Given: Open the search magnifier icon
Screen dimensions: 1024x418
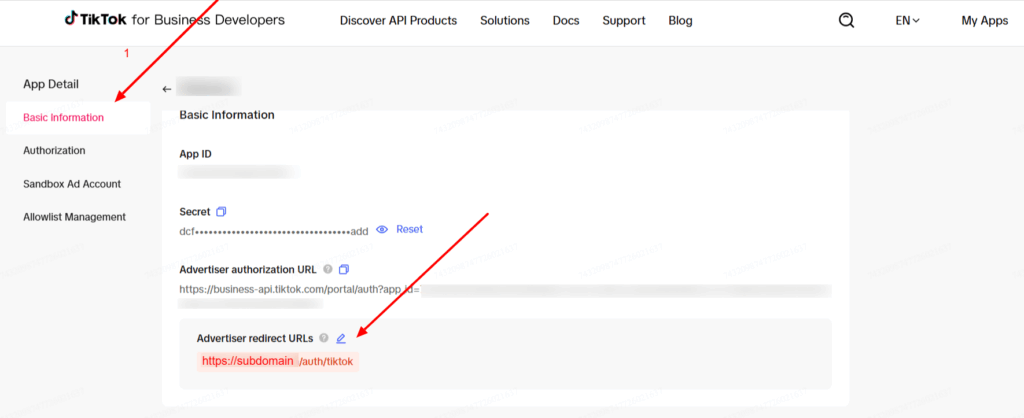Looking at the screenshot, I should tap(846, 20).
